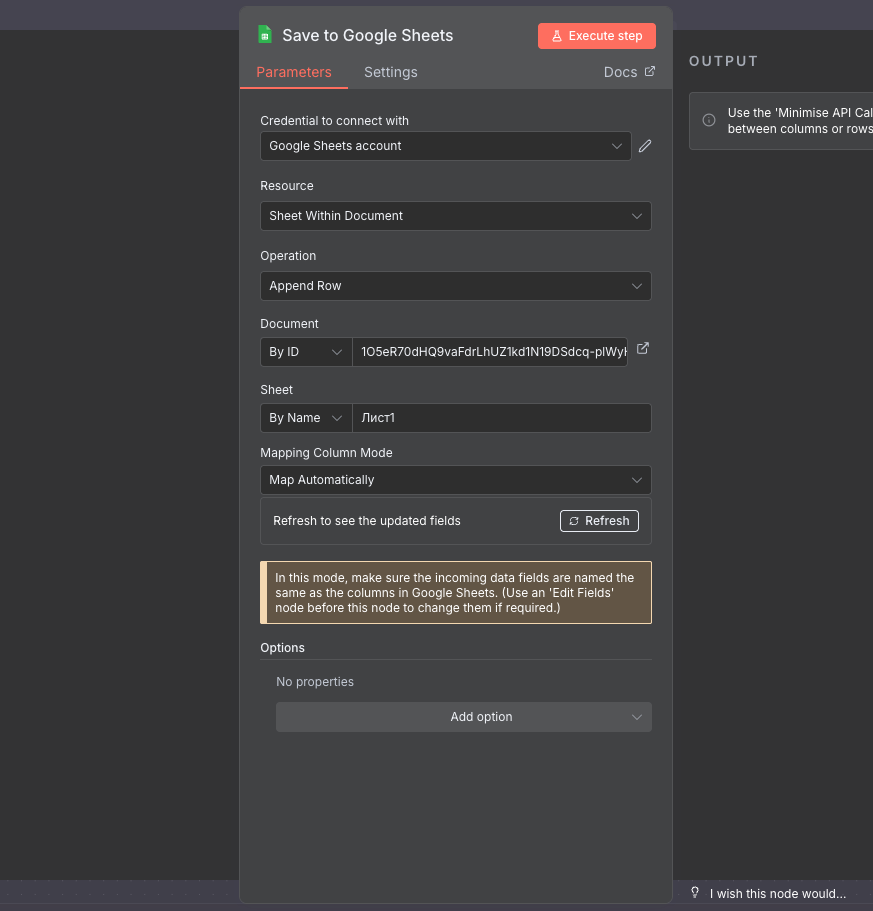Image resolution: width=873 pixels, height=911 pixels.
Task: Open the Append Row operation dropdown
Action: pyautogui.click(x=456, y=286)
